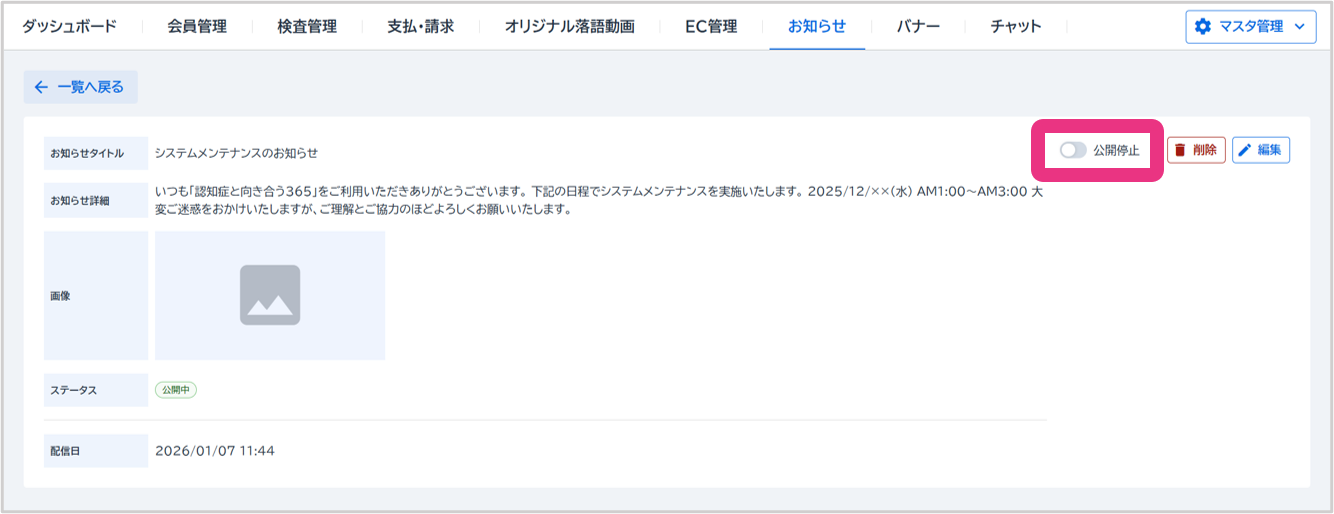The height and width of the screenshot is (514, 1334).
Task: Select the active お知らせ tab
Action: (817, 26)
